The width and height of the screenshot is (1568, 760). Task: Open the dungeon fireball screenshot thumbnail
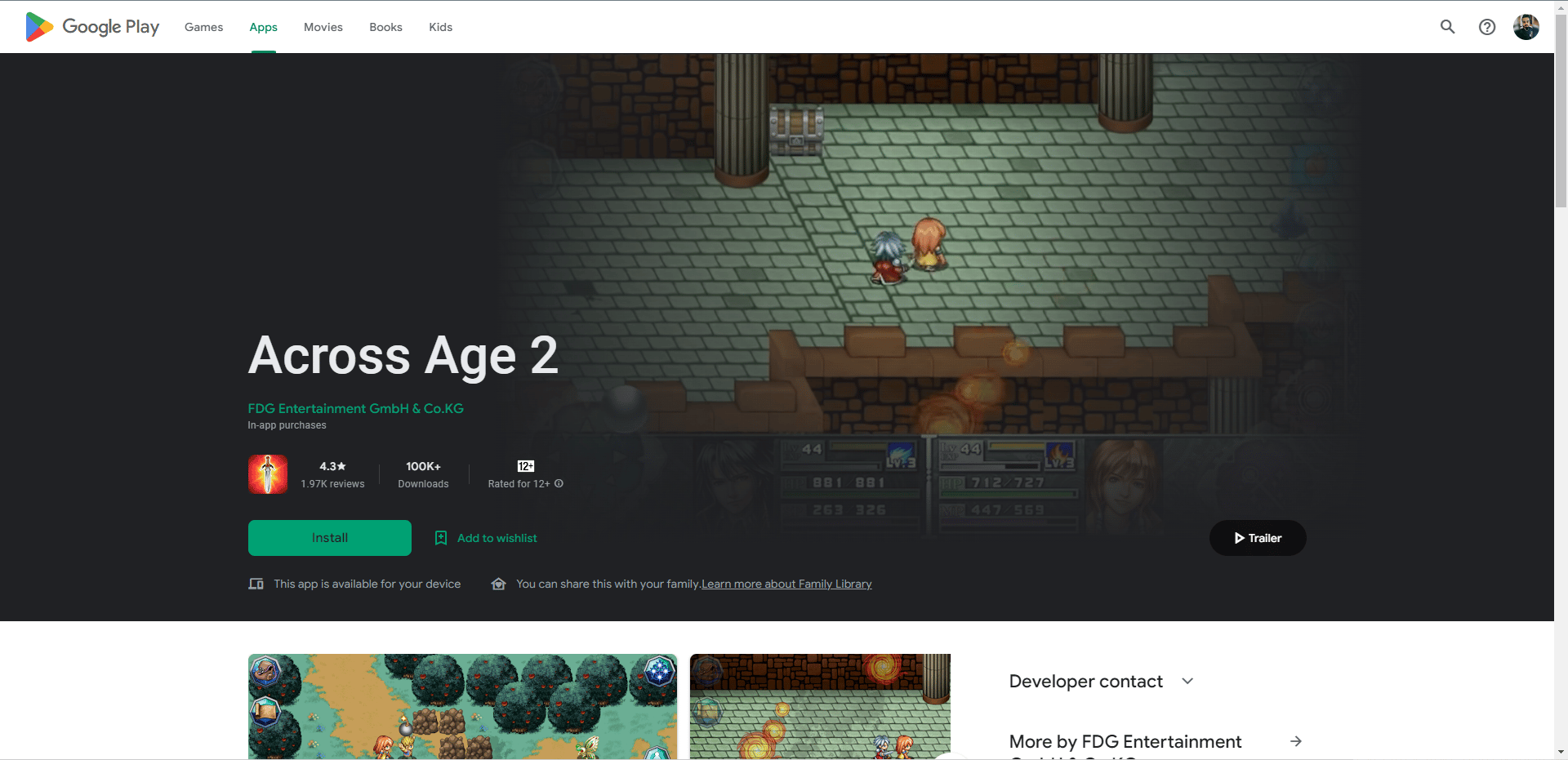[x=820, y=707]
